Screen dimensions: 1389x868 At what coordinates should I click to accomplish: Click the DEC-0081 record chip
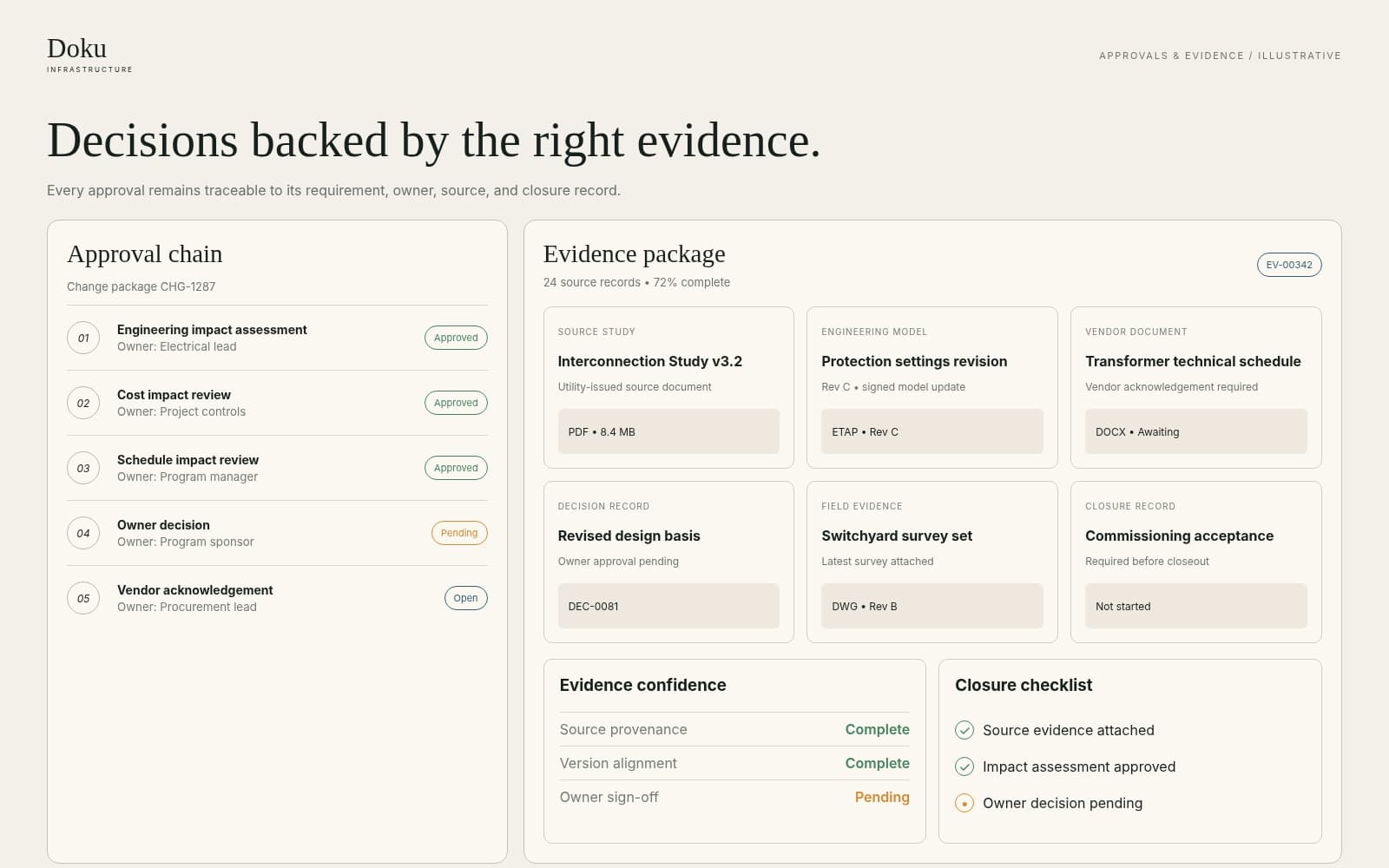point(668,606)
